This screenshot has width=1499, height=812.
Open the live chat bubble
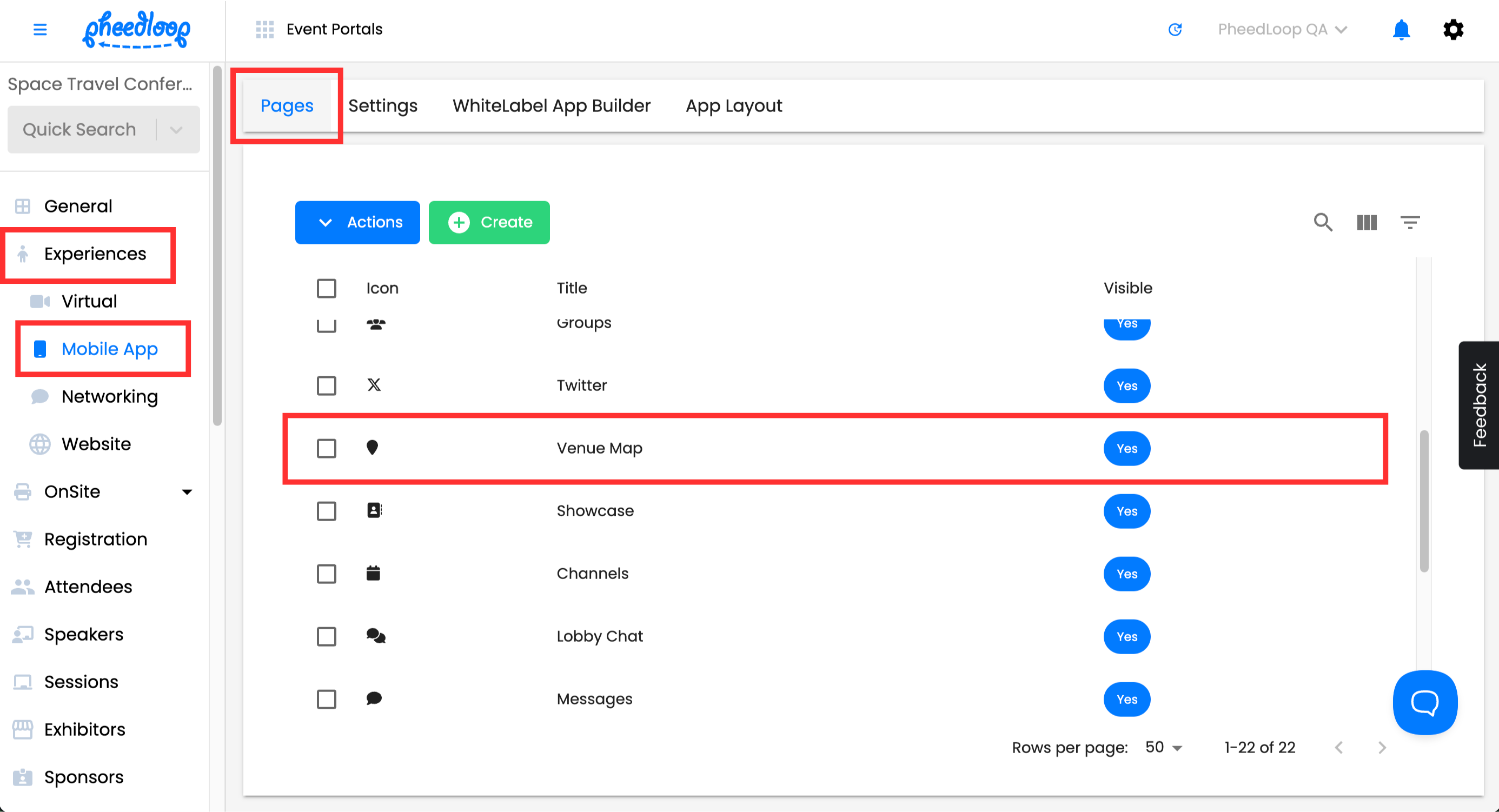click(1424, 702)
